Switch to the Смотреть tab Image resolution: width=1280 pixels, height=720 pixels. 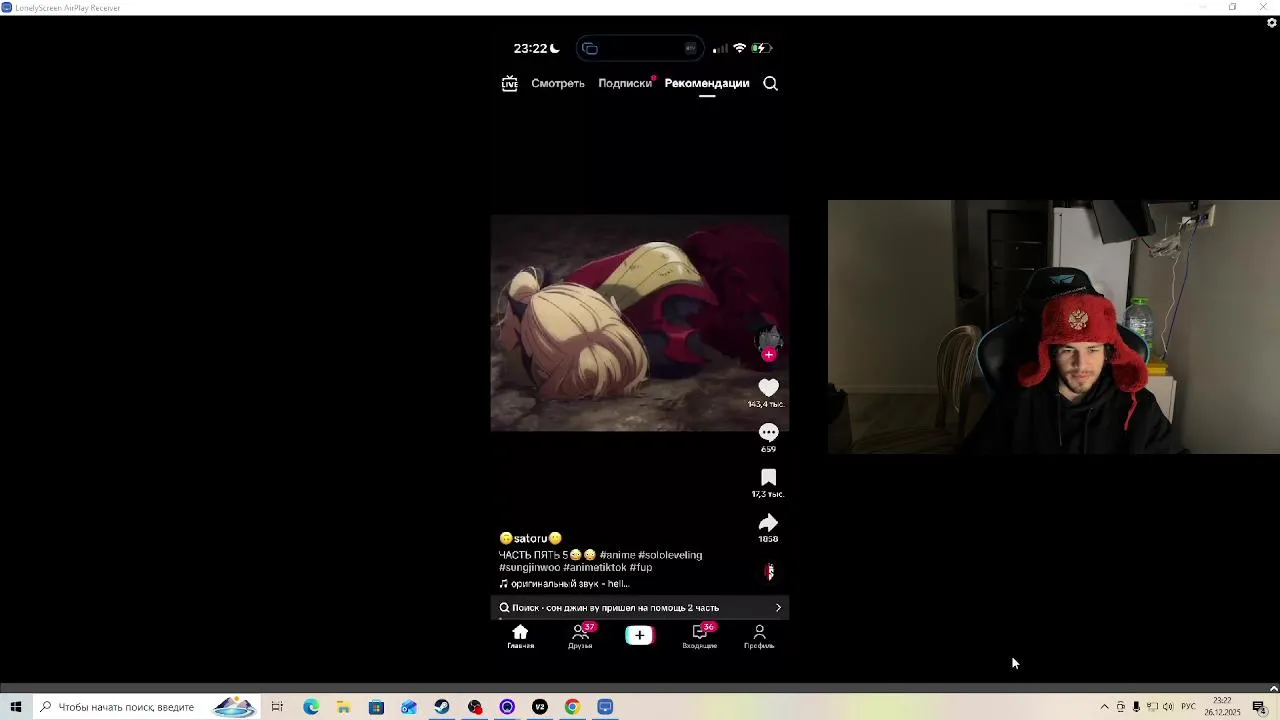point(558,83)
